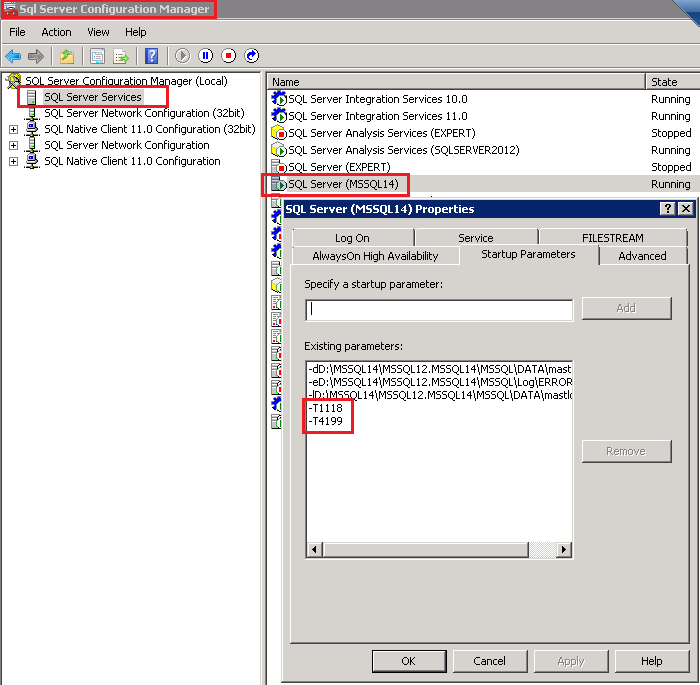
Task: Click the OK button
Action: 408,661
